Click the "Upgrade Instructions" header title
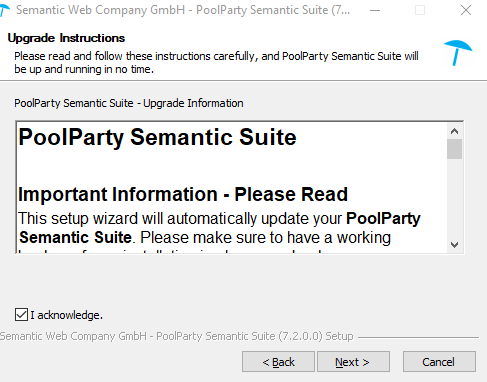Screen dimensions: 487x382 click(66, 38)
